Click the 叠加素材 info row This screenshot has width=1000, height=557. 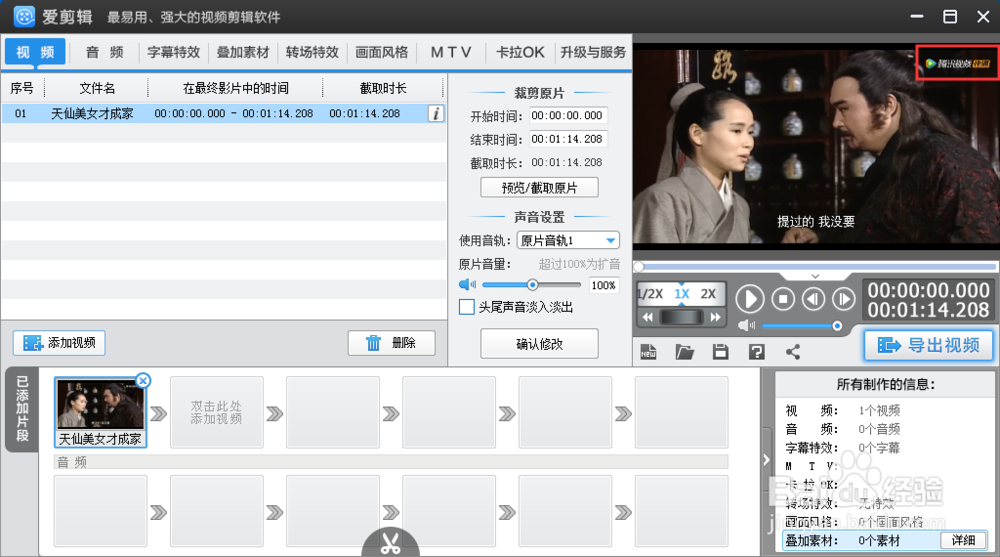point(885,540)
